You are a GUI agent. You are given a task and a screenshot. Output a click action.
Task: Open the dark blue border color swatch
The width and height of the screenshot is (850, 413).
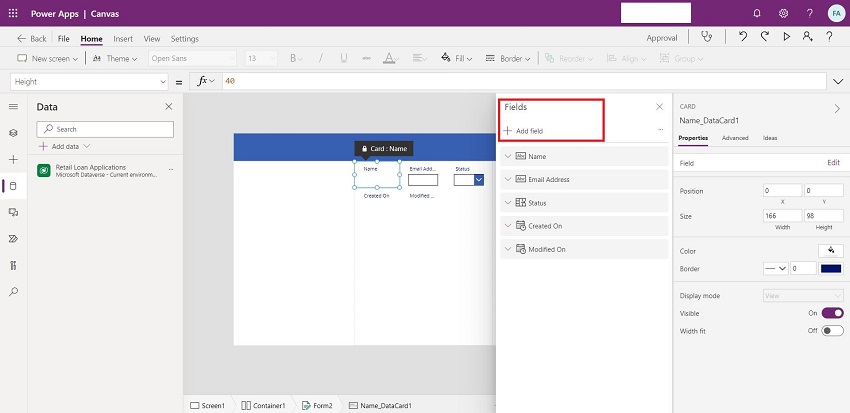[x=831, y=268]
